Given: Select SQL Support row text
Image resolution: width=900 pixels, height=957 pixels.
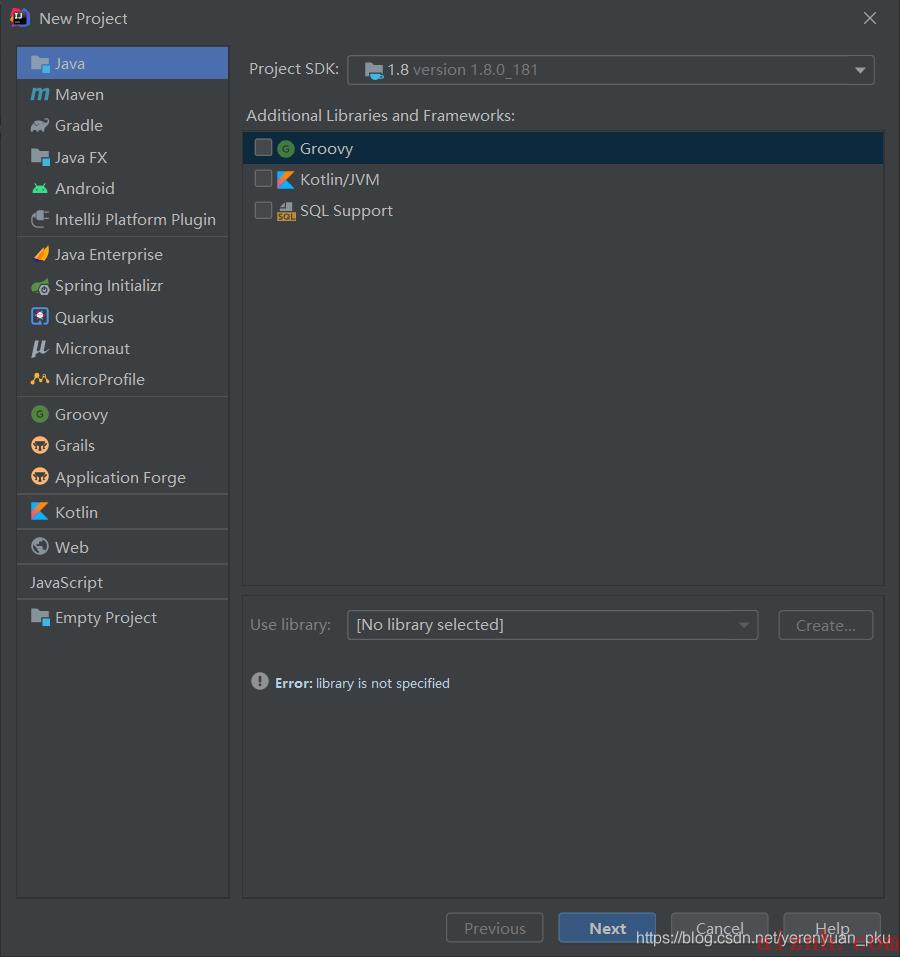Looking at the screenshot, I should (346, 211).
